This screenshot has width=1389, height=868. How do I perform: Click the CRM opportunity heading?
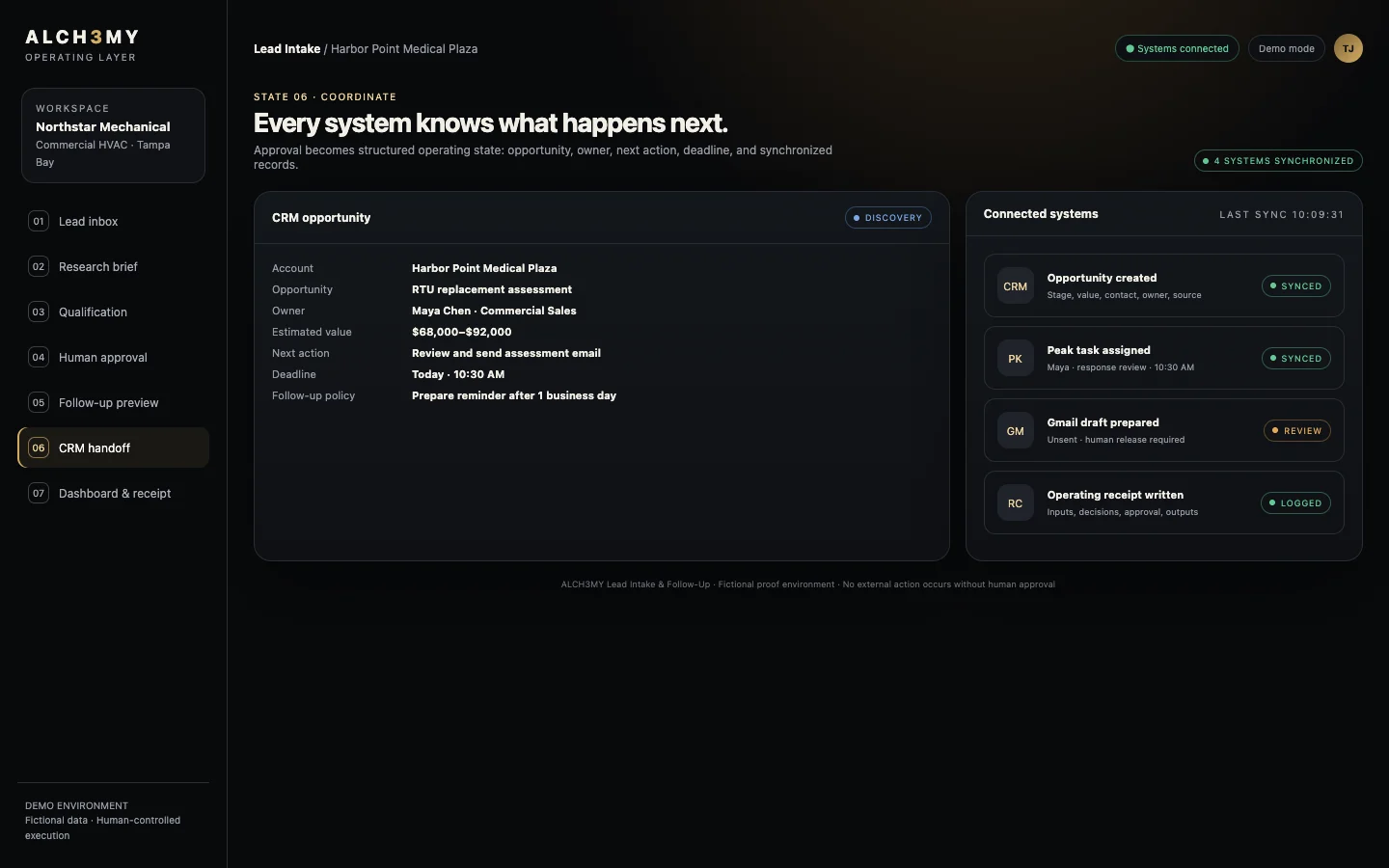tap(321, 218)
